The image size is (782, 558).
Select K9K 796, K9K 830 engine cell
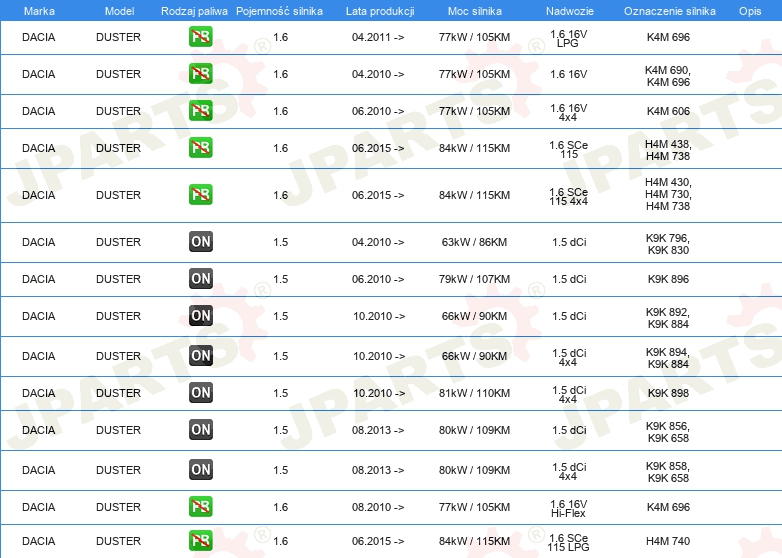(x=668, y=244)
